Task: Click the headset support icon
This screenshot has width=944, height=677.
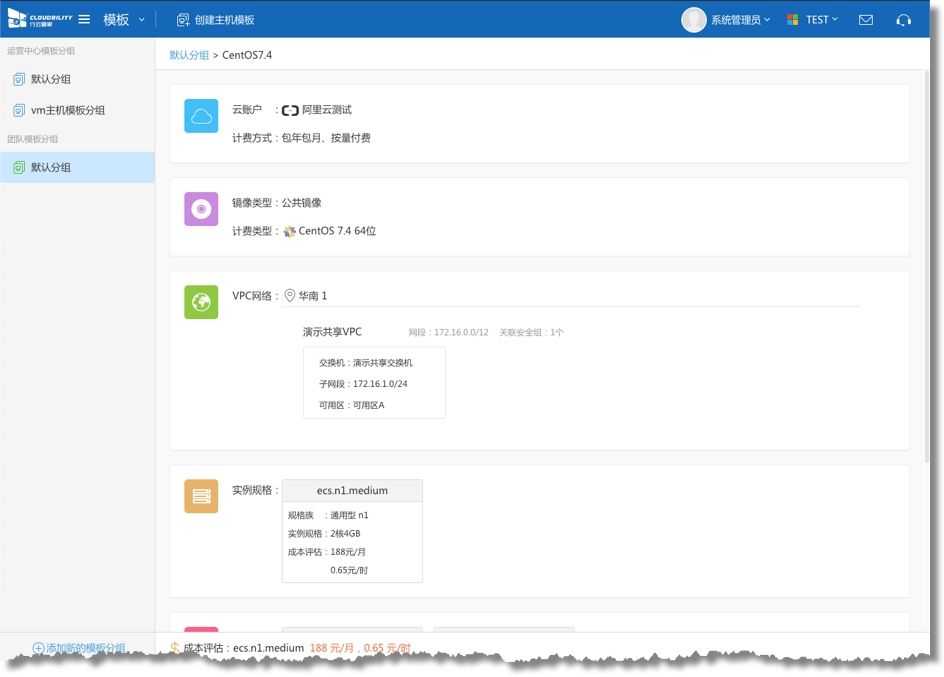Action: (904, 20)
